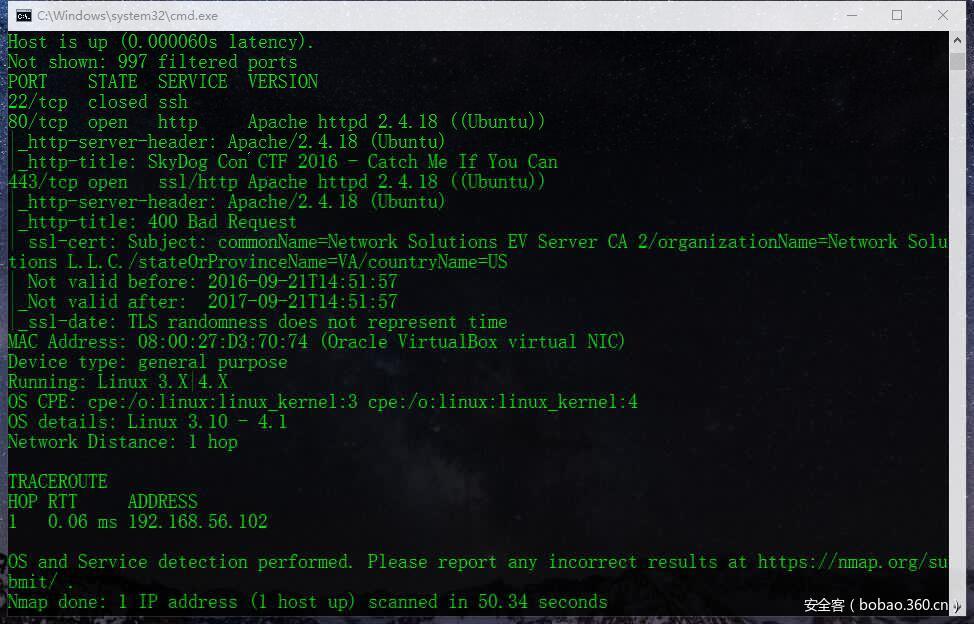Screen dimensions: 974x624
Task: Click the TRACEROUTE heading
Action: (57, 482)
